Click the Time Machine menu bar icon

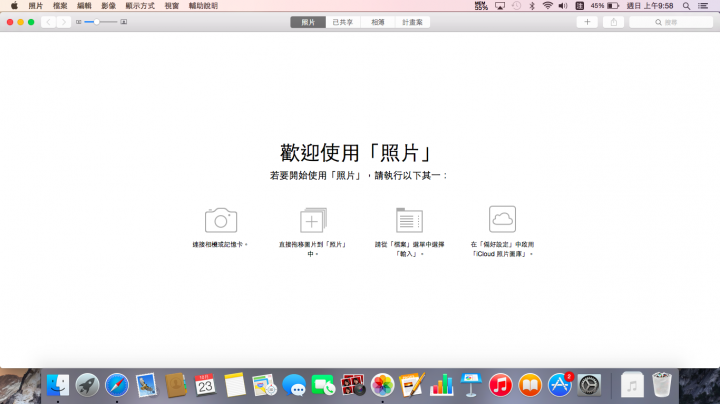(x=516, y=6)
